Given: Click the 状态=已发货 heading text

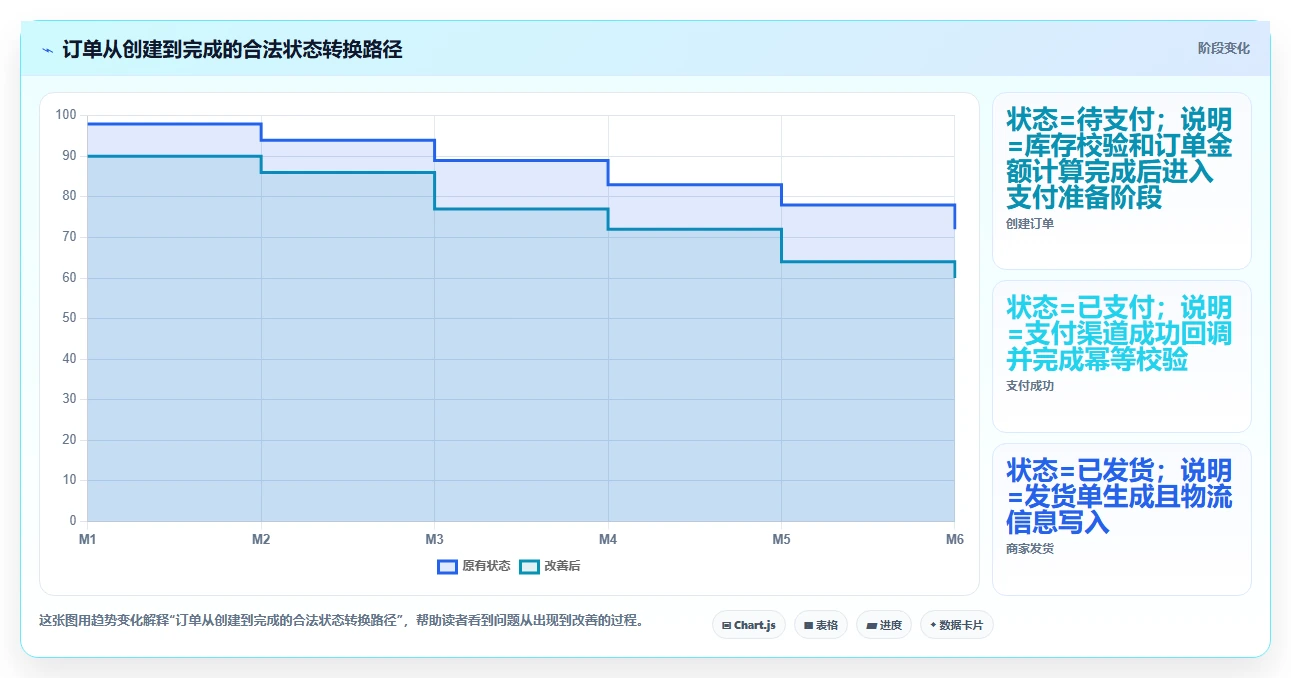Looking at the screenshot, I should tap(1119, 496).
